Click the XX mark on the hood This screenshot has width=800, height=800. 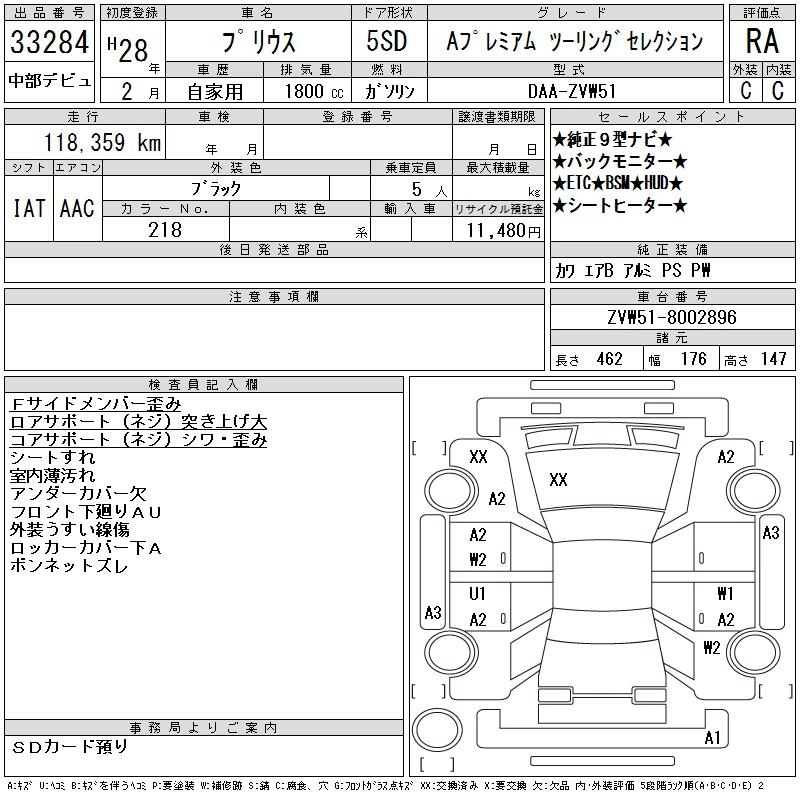[558, 481]
